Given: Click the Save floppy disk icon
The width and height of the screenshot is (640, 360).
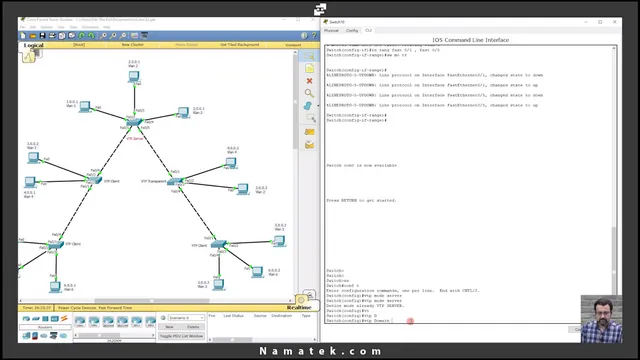Looking at the screenshot, I should (x=42, y=36).
